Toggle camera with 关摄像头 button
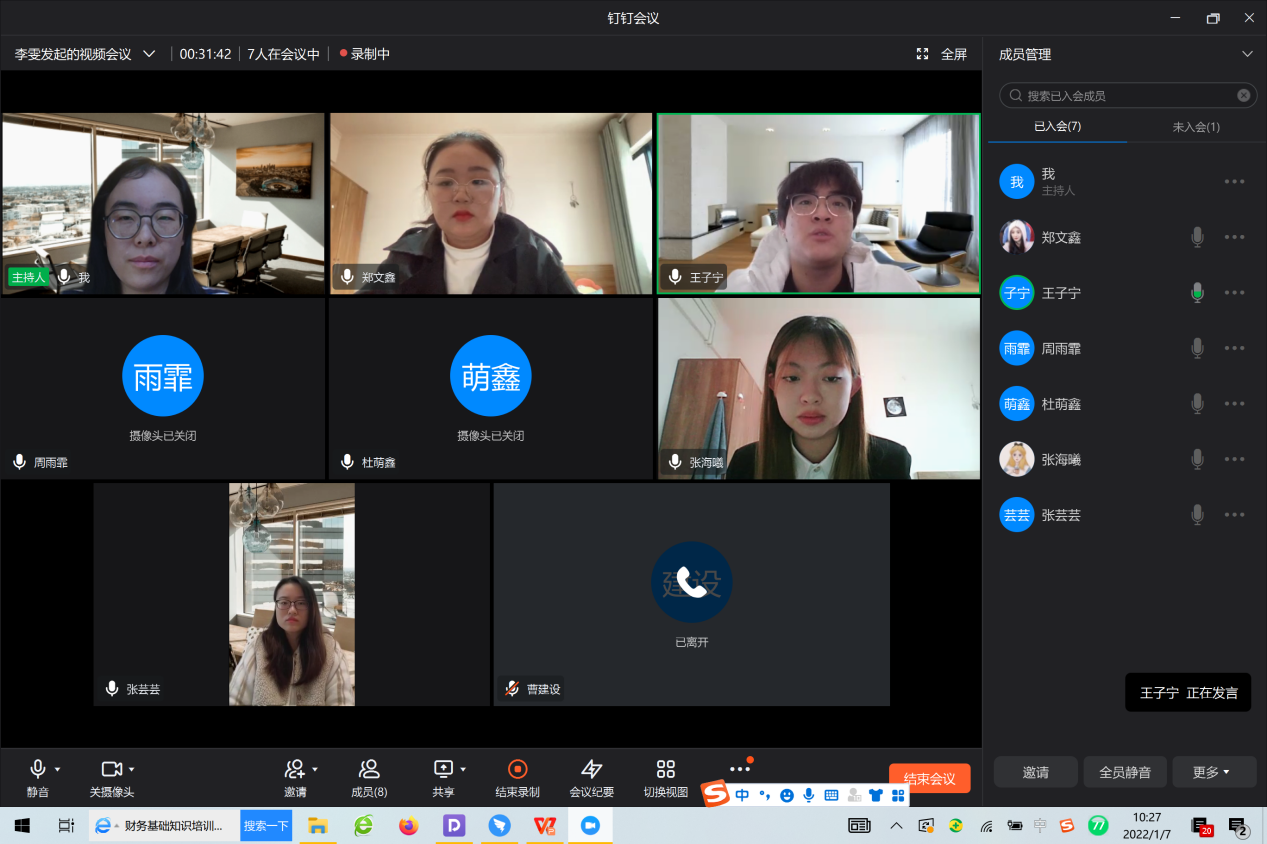Viewport: 1267px width, 844px height. point(111,769)
